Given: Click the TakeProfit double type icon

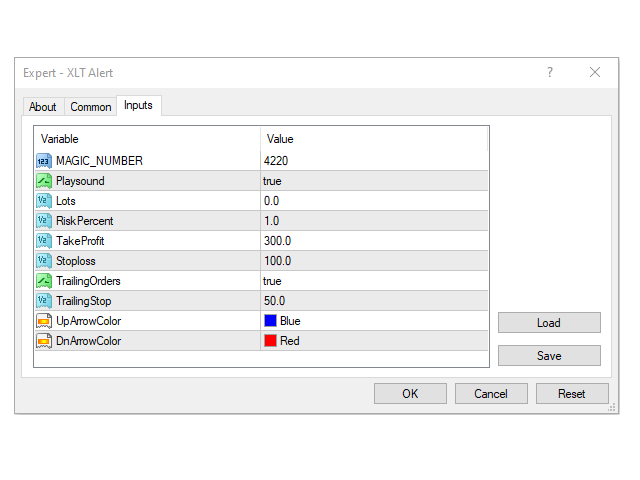Looking at the screenshot, I should [44, 241].
